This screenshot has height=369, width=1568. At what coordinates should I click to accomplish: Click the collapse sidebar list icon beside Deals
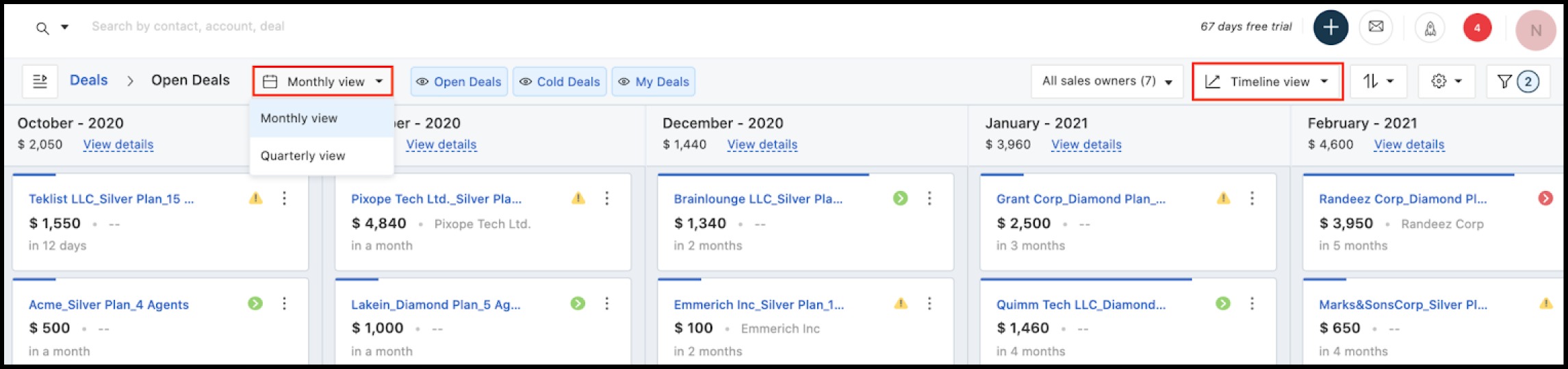pyautogui.click(x=40, y=81)
